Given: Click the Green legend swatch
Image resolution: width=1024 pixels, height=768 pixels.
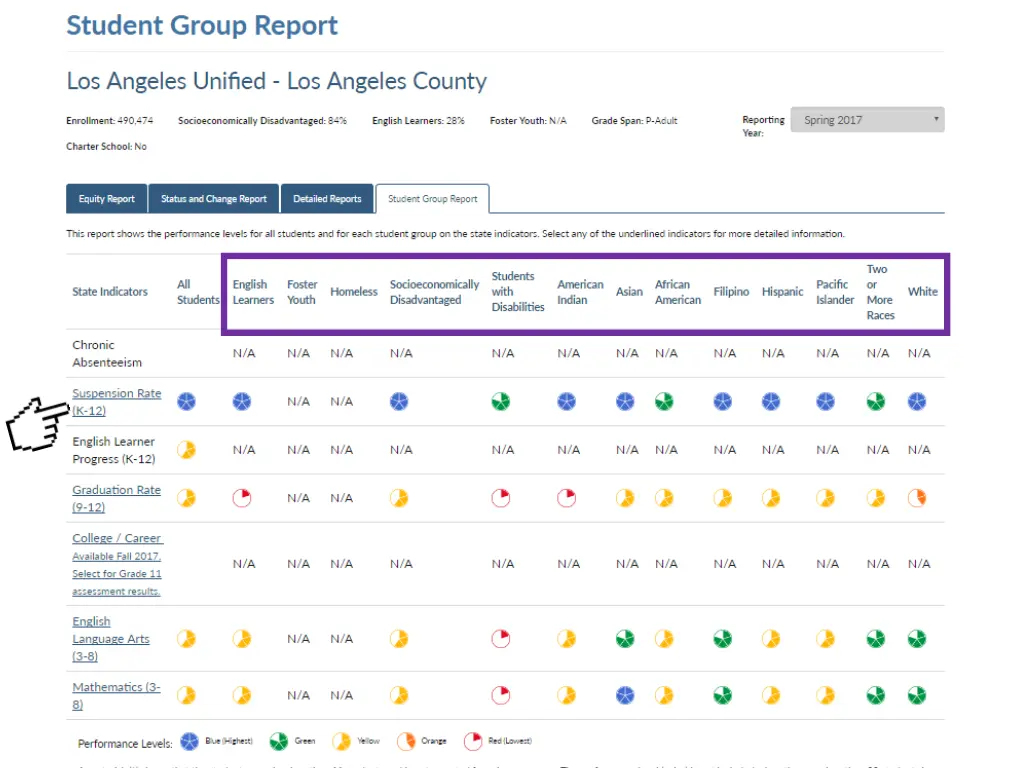Looking at the screenshot, I should coord(279,741).
